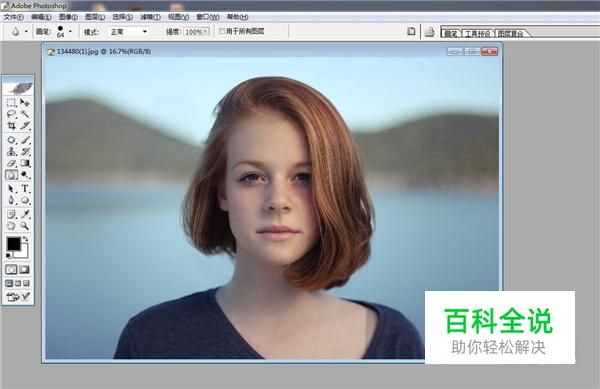This screenshot has width=600, height=389.
Task: Select the Magic Wand tool
Action: click(25, 114)
